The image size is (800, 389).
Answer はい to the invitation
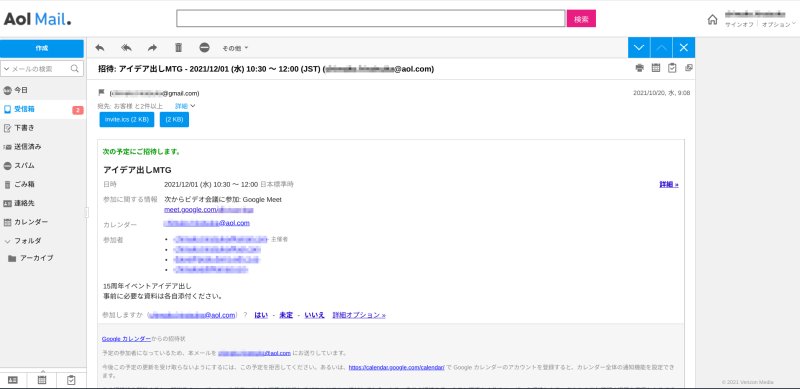[x=261, y=315]
